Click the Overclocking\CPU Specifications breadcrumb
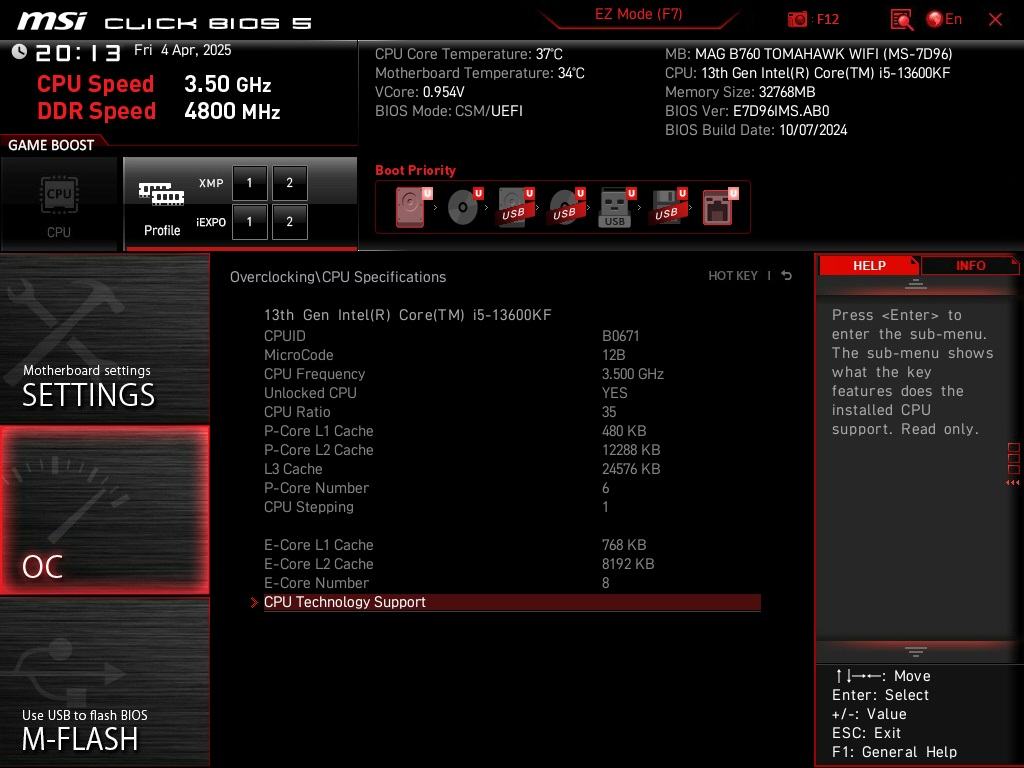The width and height of the screenshot is (1024, 768). (338, 277)
